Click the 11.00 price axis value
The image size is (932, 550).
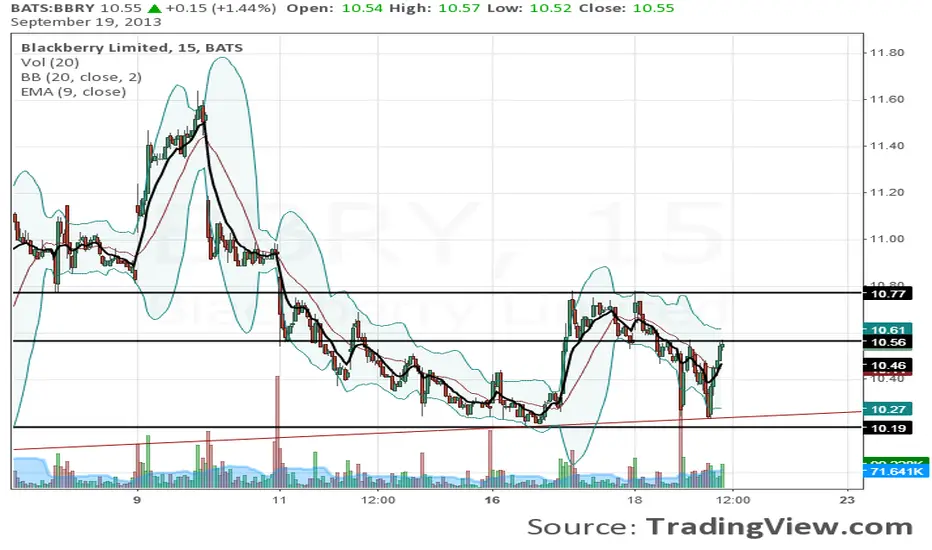pyautogui.click(x=887, y=239)
